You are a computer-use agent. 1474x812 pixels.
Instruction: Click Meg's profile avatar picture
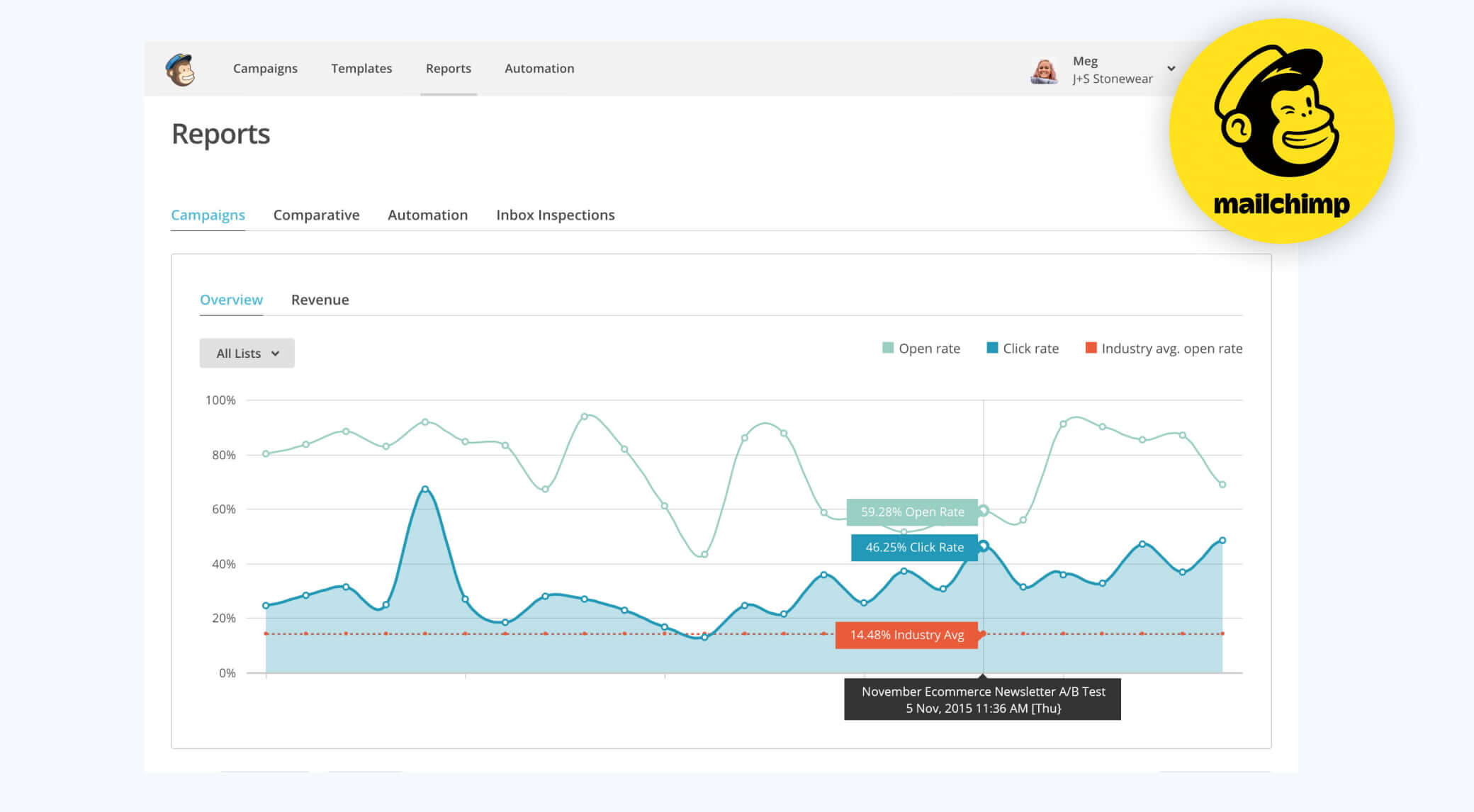(x=1042, y=69)
